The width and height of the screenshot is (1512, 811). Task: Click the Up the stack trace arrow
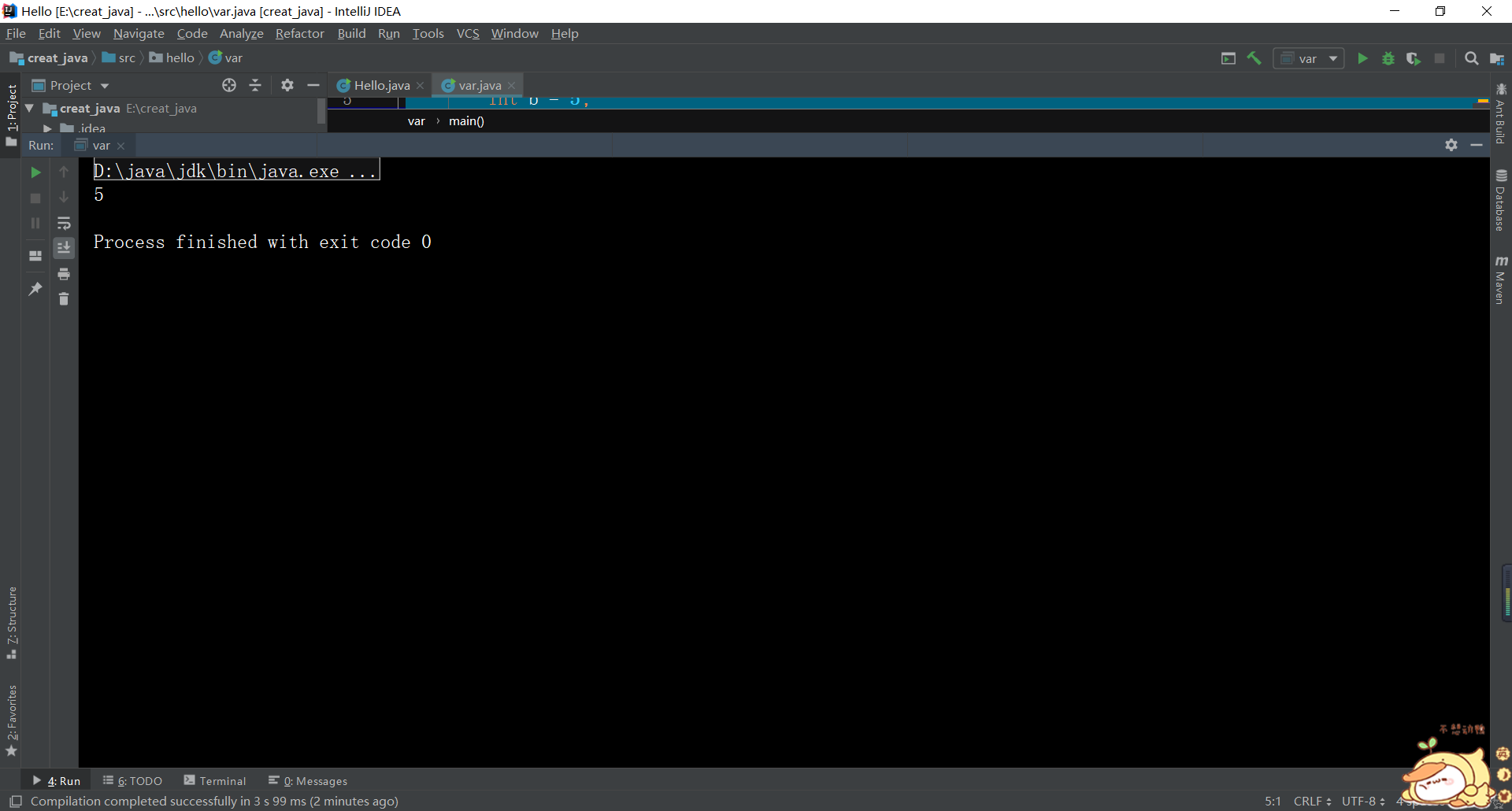click(x=64, y=172)
